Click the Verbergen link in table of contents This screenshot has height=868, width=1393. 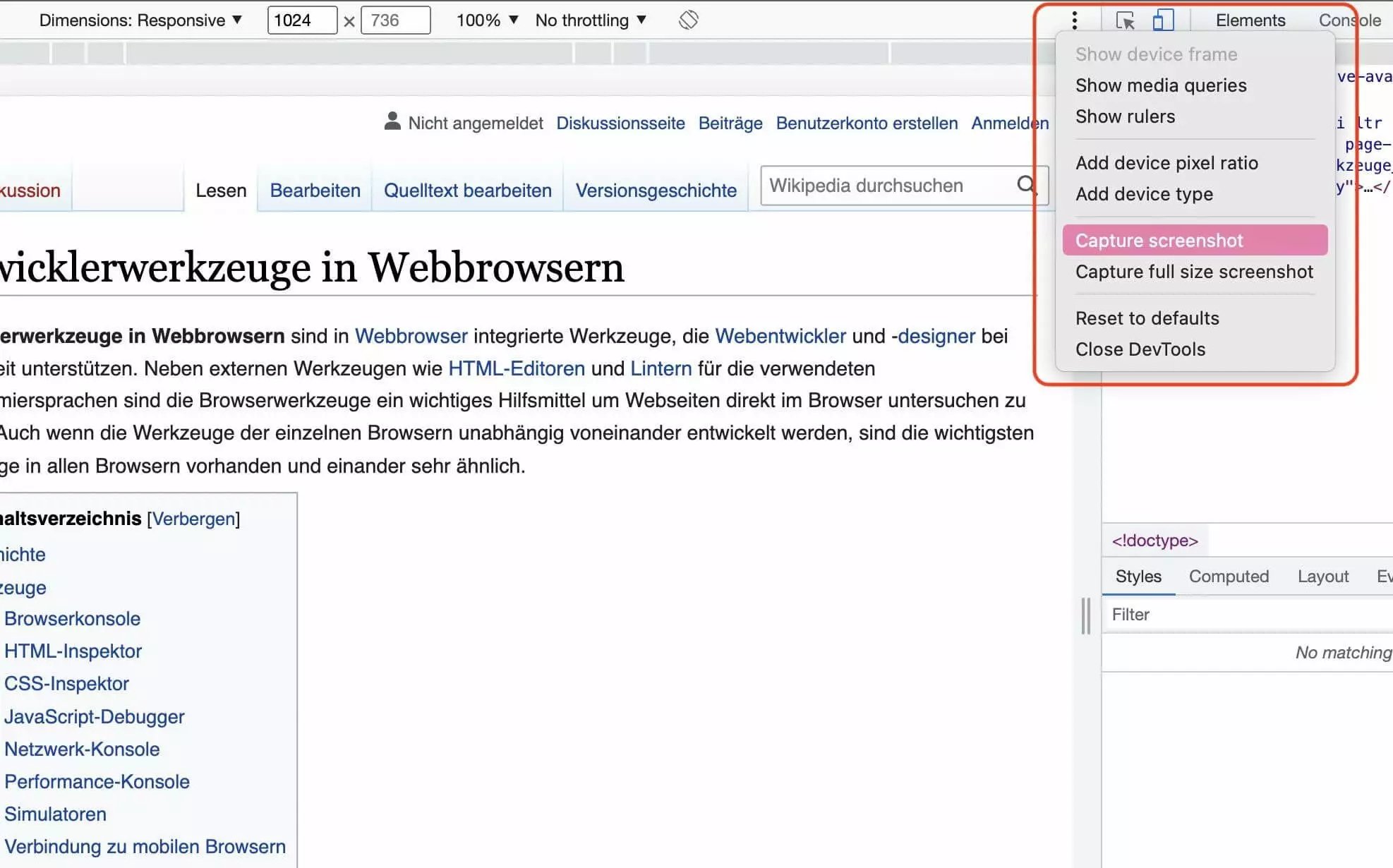point(193,519)
